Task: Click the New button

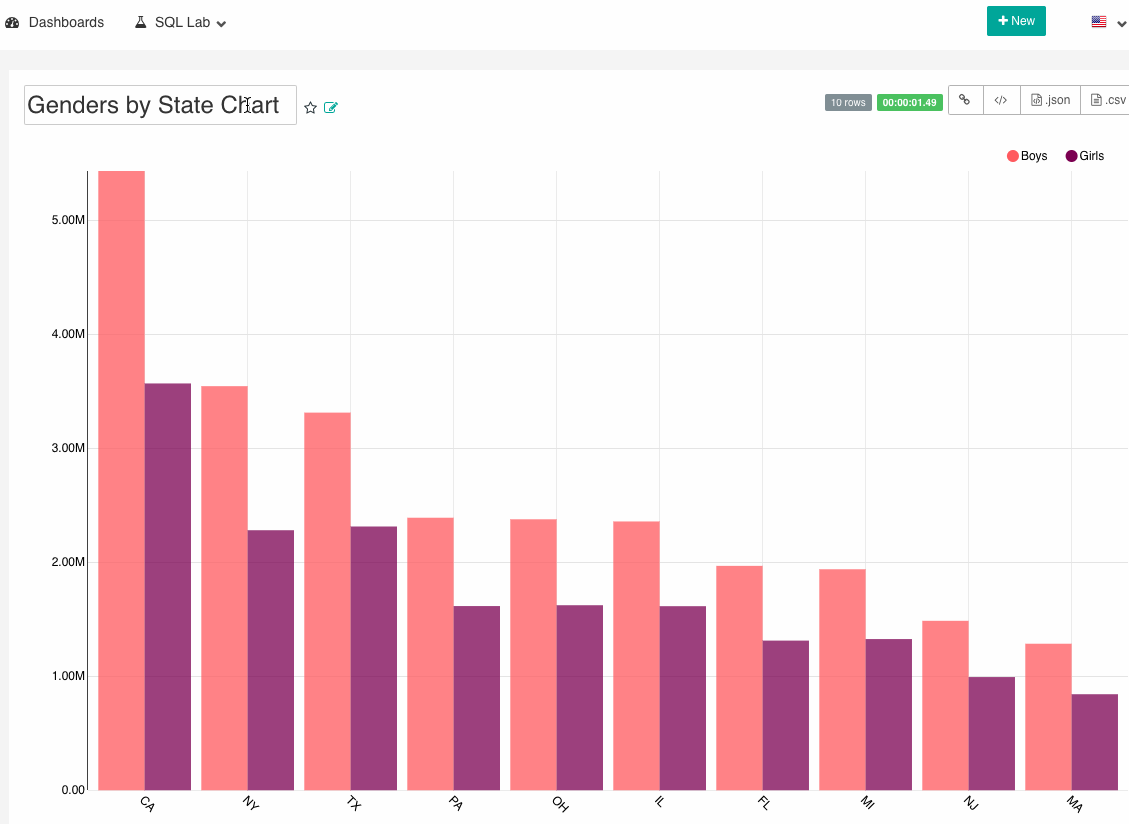Action: (x=1016, y=21)
